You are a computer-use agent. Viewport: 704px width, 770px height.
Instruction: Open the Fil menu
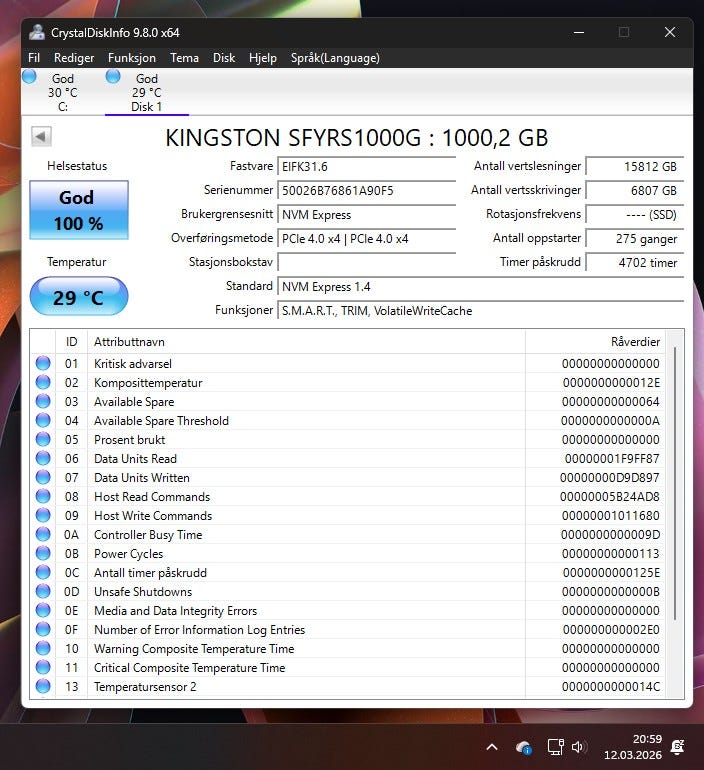(x=34, y=58)
